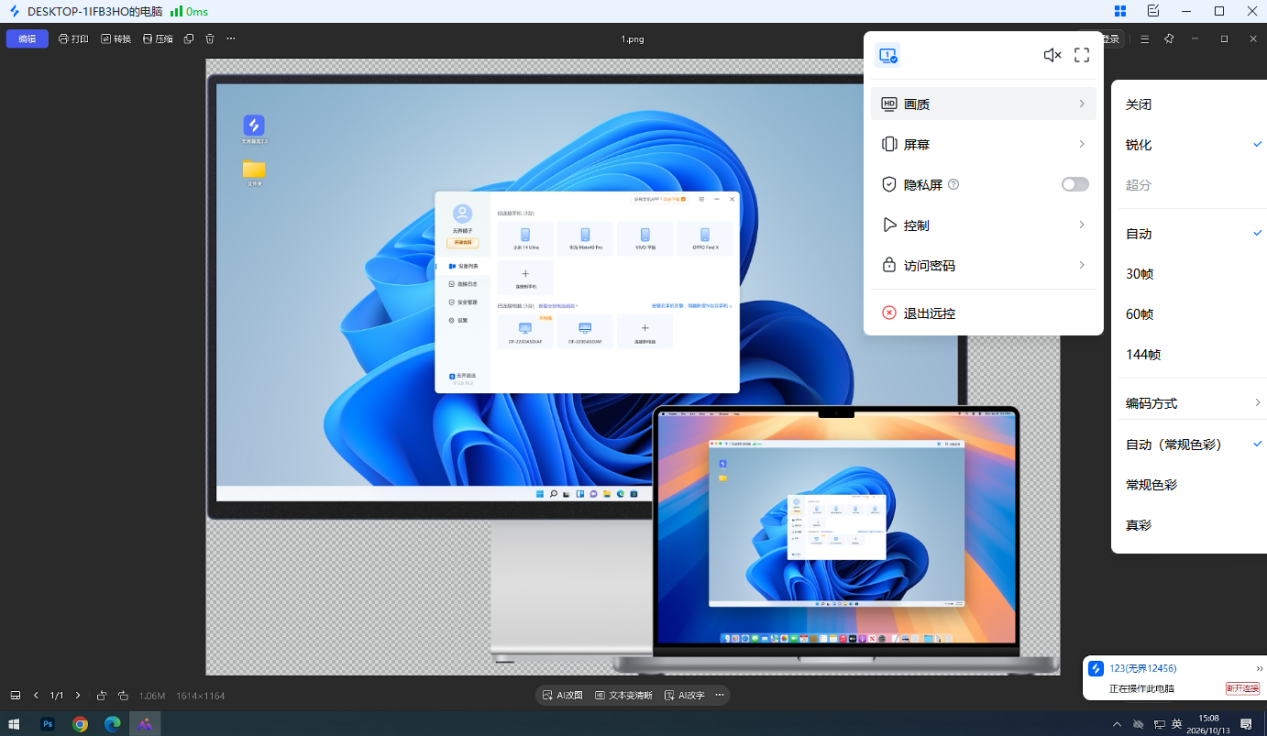
Task: Click the trash delete icon in viewer toolbar
Action: click(210, 39)
